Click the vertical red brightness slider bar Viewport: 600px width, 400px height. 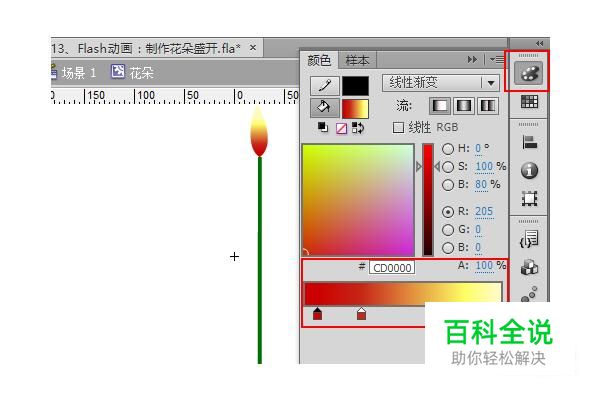pos(427,199)
